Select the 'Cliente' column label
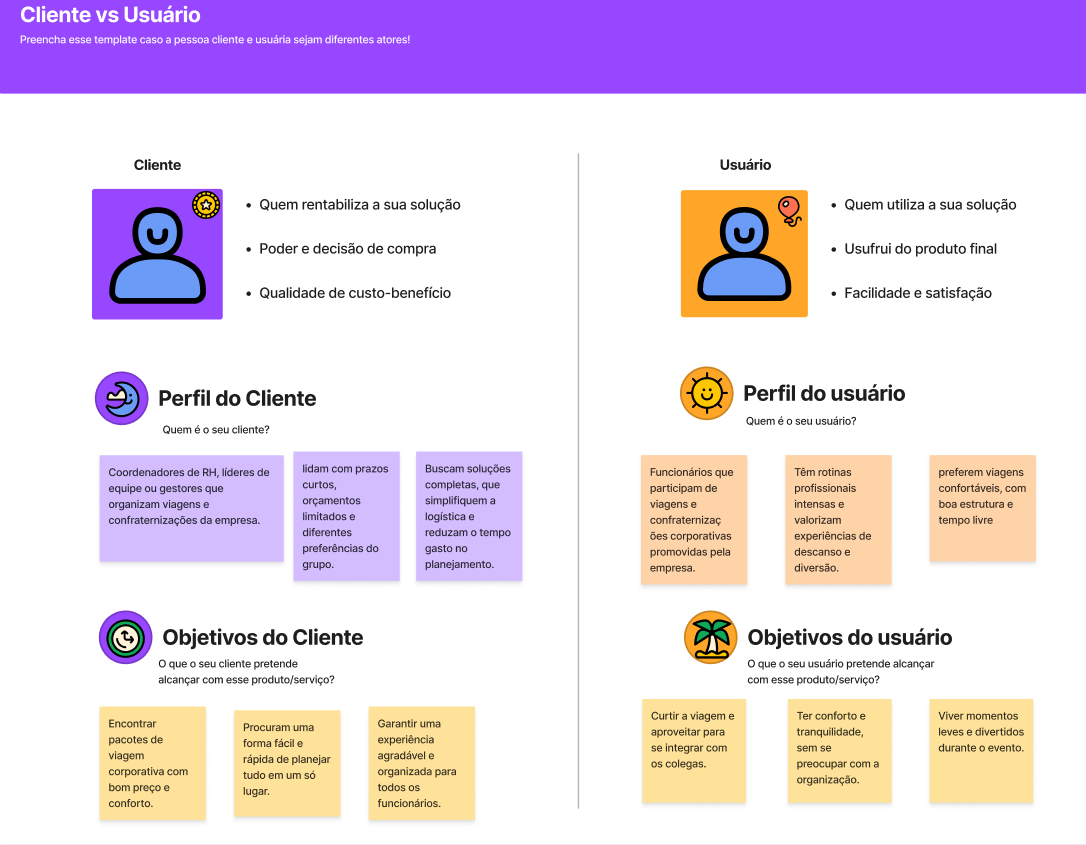1086x845 pixels. 157,165
